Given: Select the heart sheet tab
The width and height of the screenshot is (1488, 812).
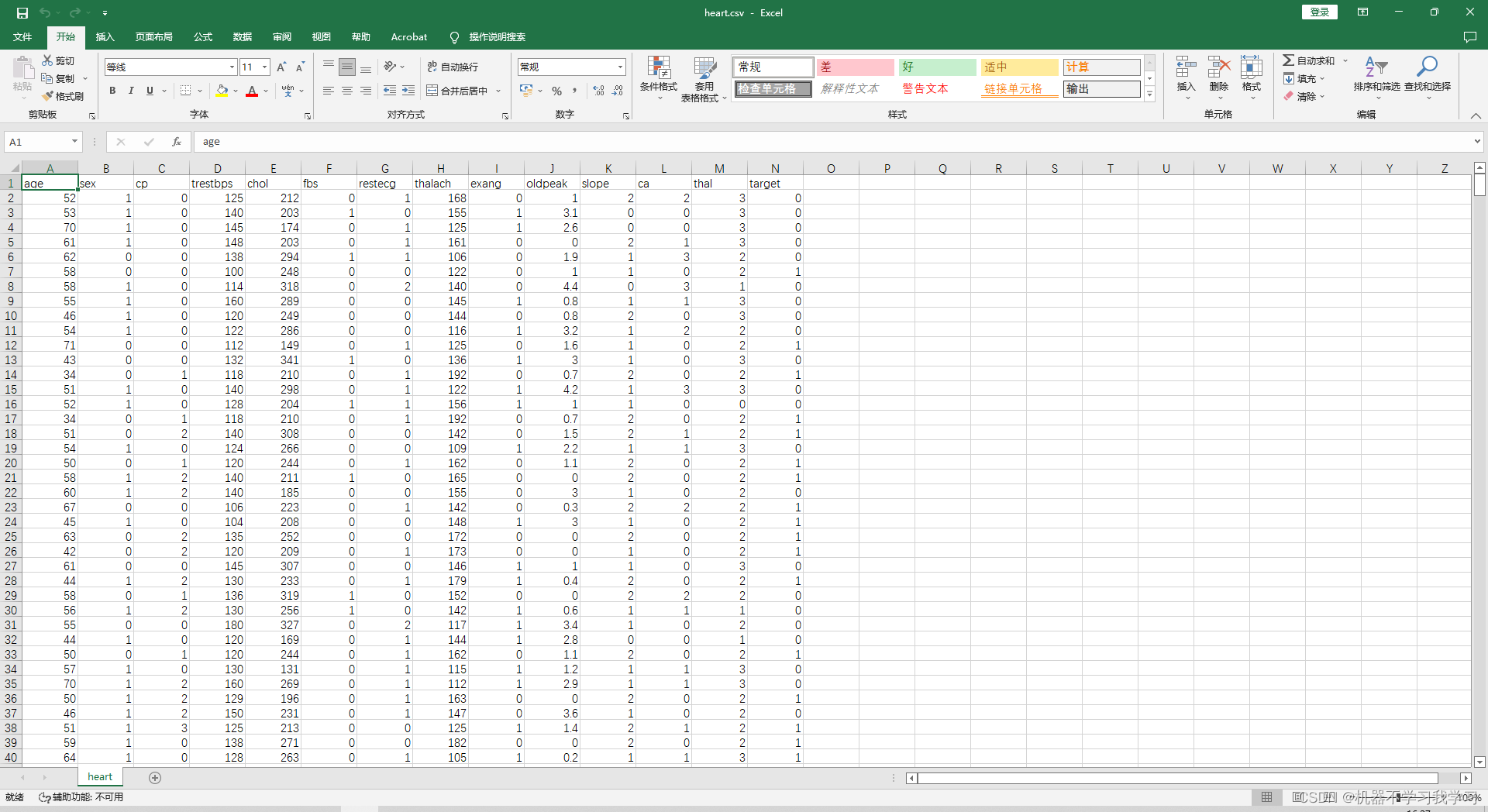Looking at the screenshot, I should point(100,777).
